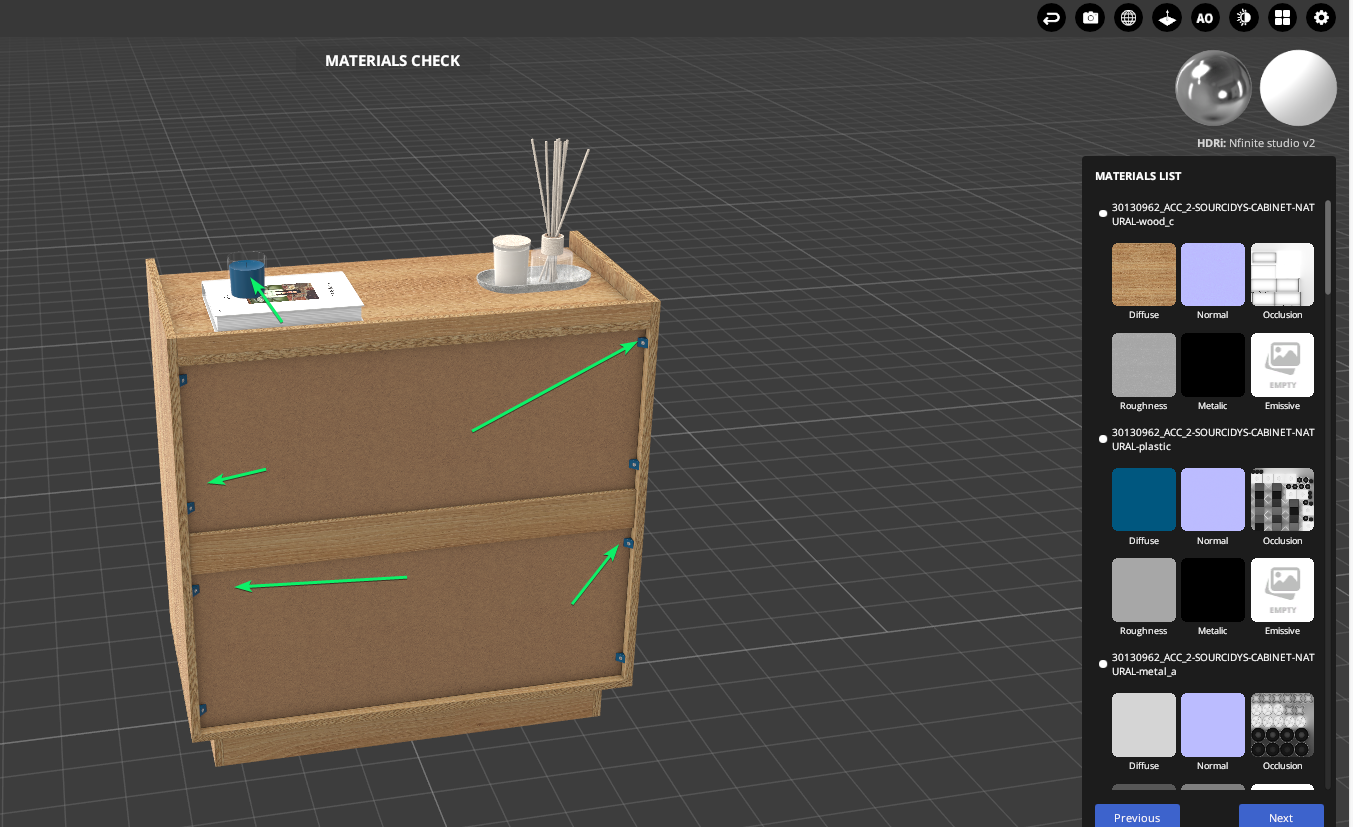This screenshot has width=1353, height=827.
Task: Click the Next button
Action: point(1281,816)
